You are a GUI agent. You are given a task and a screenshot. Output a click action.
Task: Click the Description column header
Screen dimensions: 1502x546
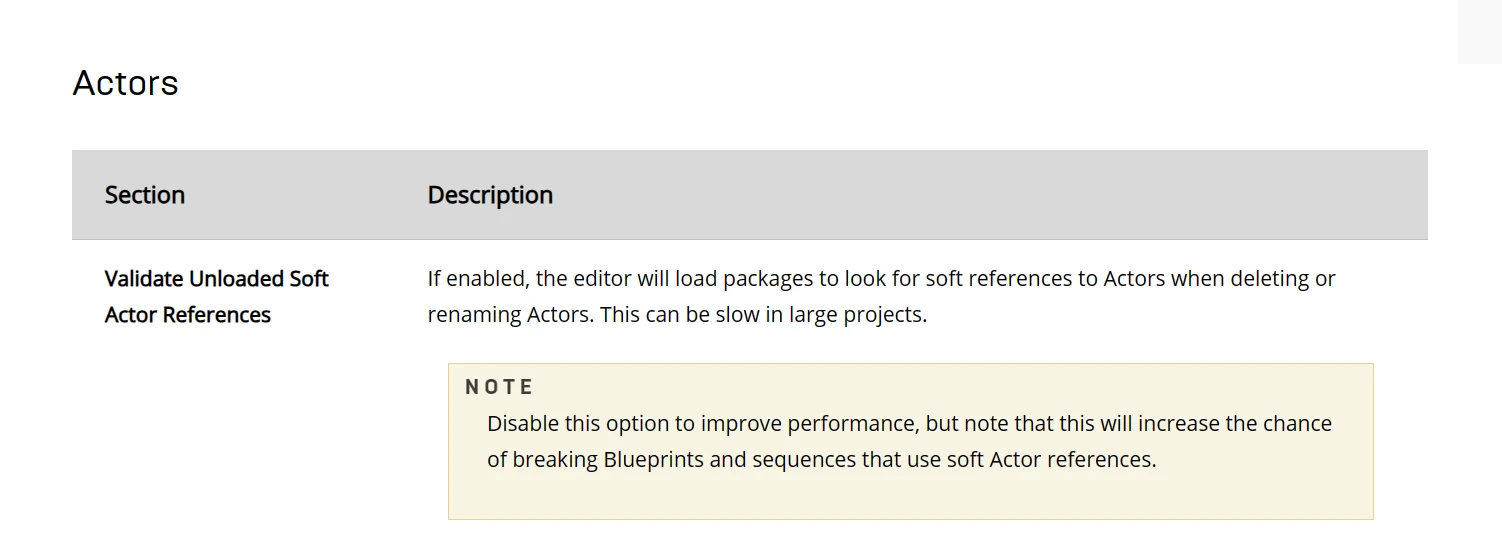490,195
